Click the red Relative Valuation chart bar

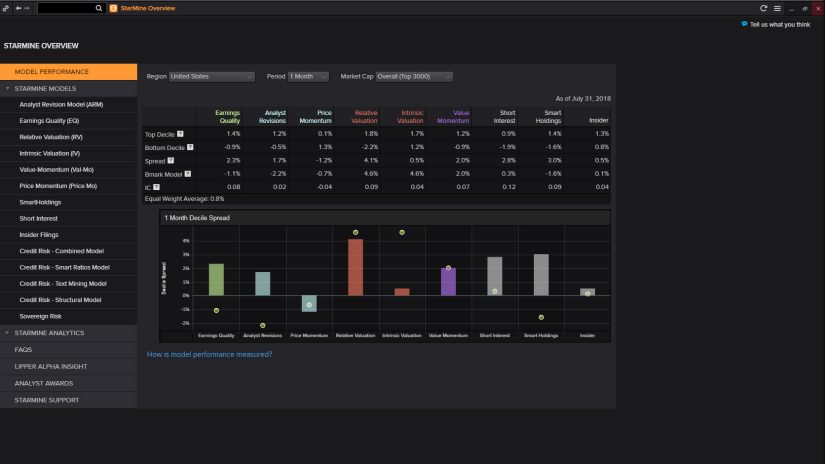pyautogui.click(x=356, y=267)
